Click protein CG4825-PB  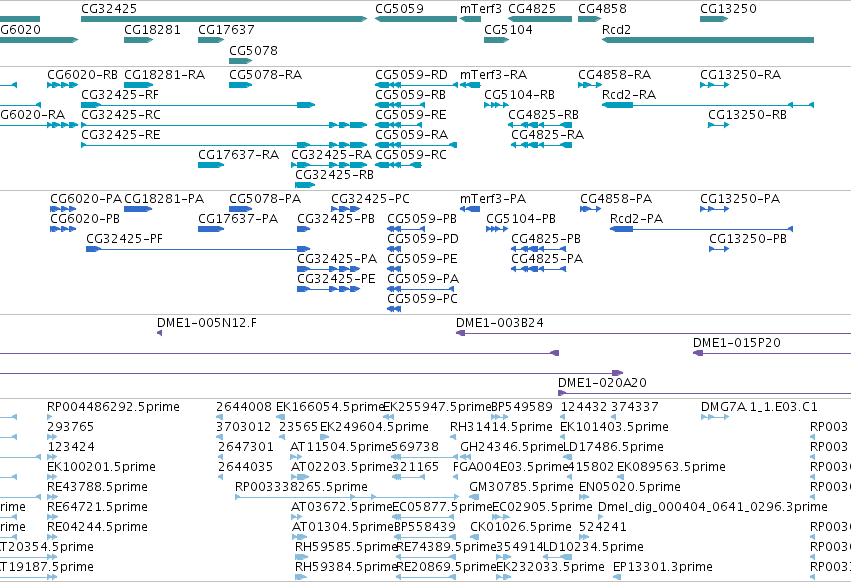[x=546, y=239]
